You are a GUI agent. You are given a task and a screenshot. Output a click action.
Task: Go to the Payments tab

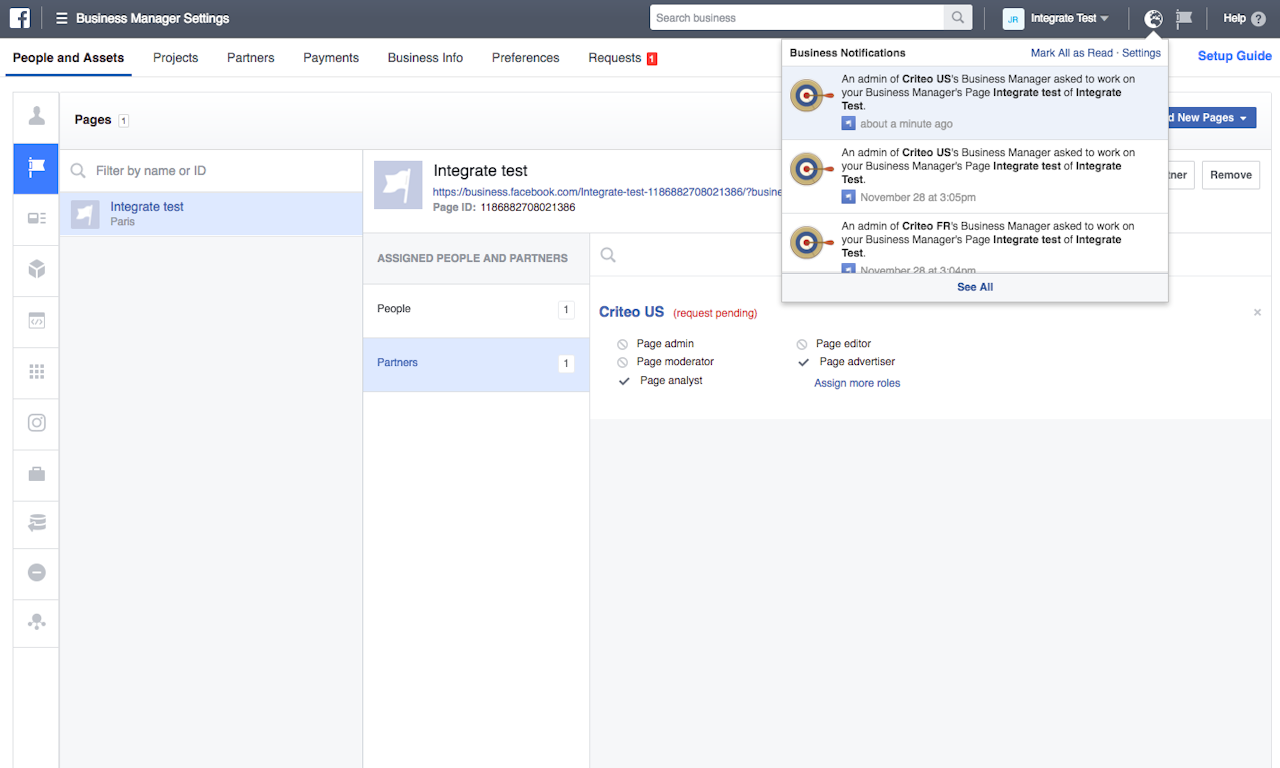331,58
